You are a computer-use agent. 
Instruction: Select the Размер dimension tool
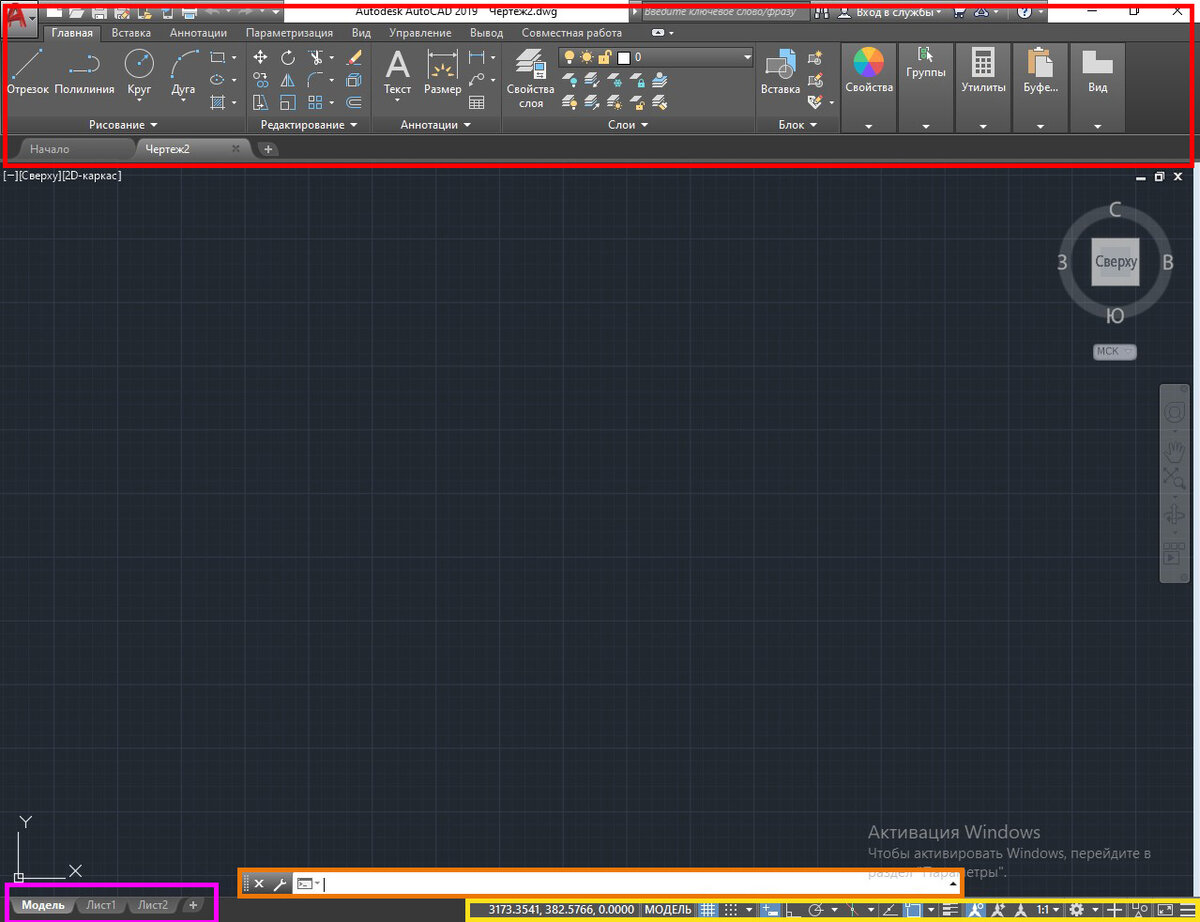point(442,73)
